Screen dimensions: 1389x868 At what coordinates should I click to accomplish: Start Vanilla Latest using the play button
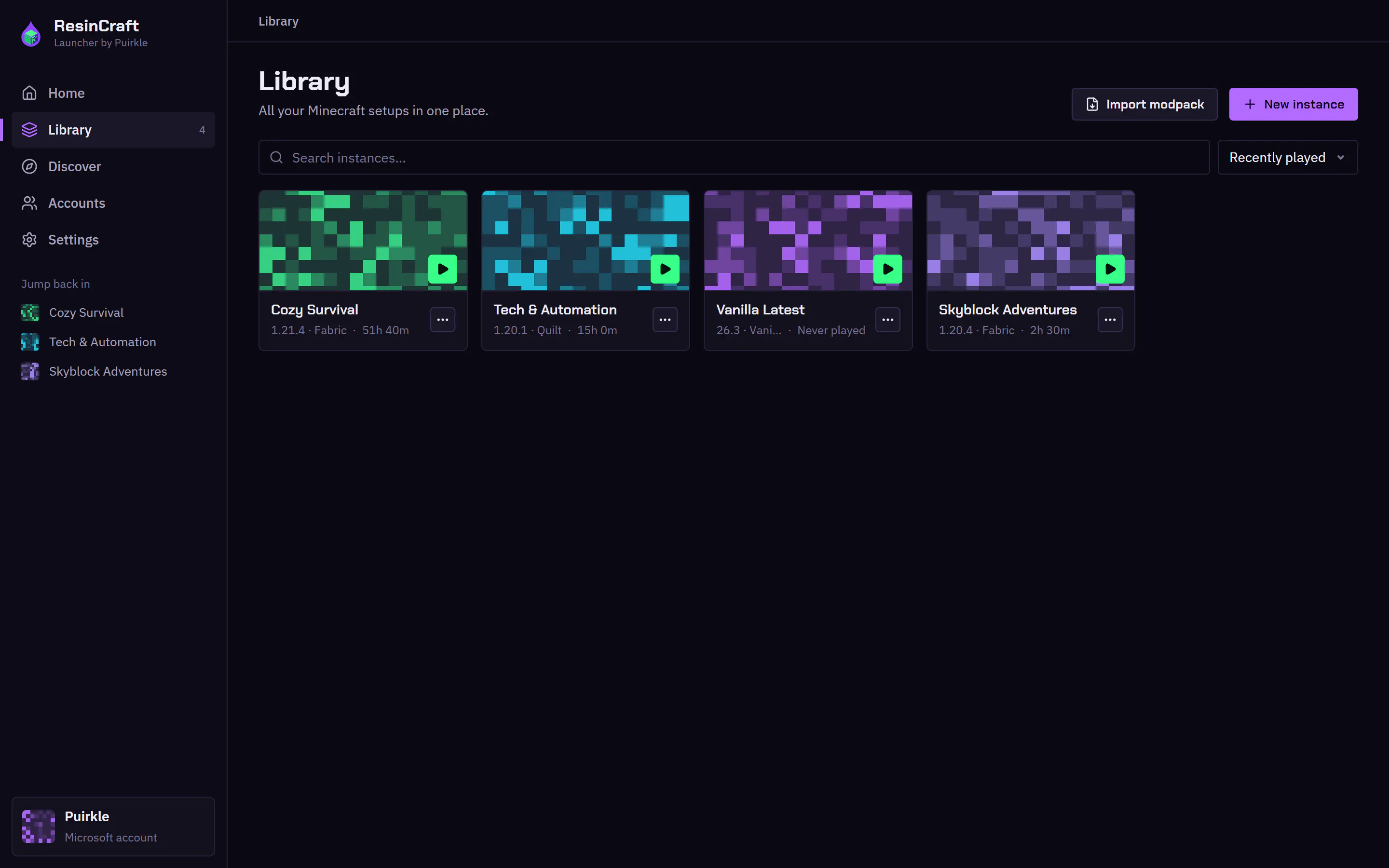coord(887,269)
